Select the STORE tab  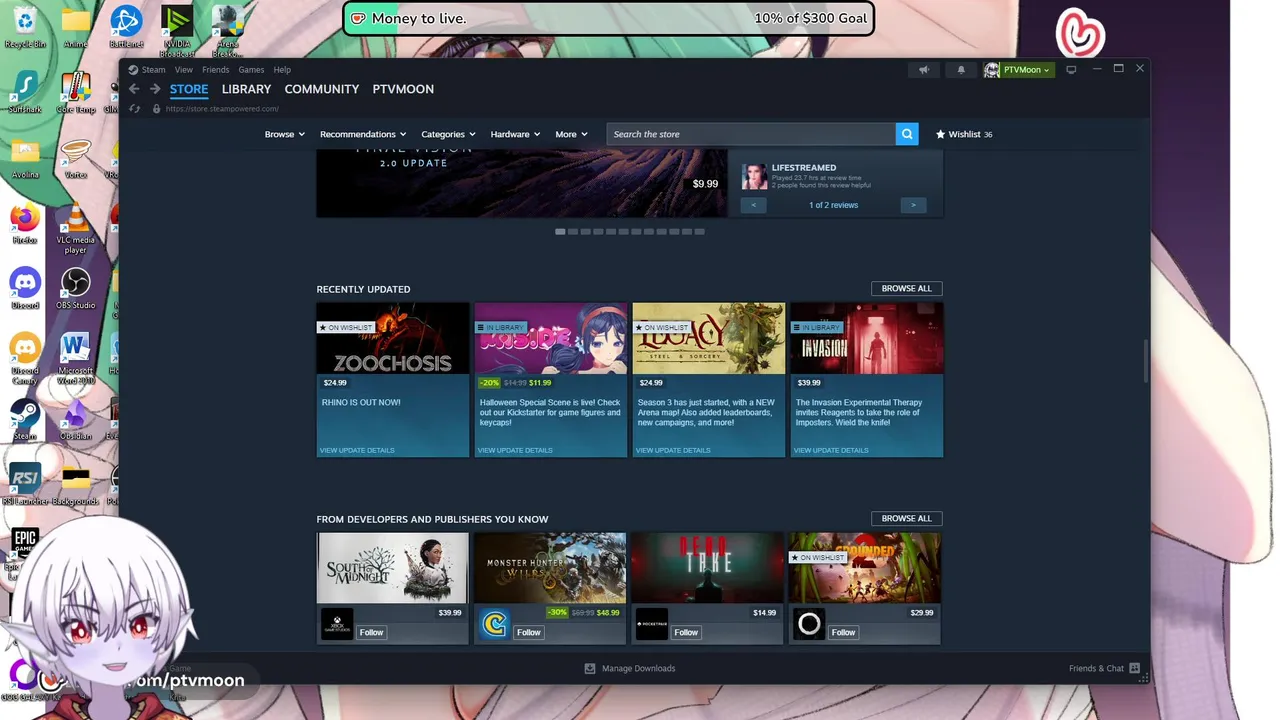click(x=189, y=89)
